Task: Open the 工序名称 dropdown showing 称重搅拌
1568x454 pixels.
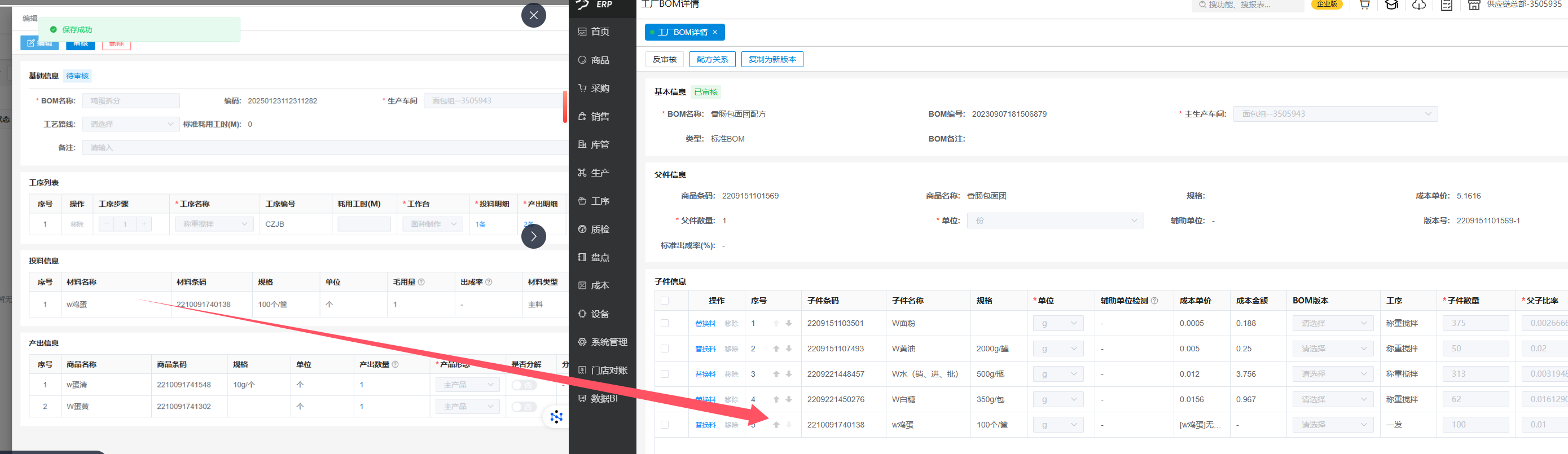Action: point(214,224)
